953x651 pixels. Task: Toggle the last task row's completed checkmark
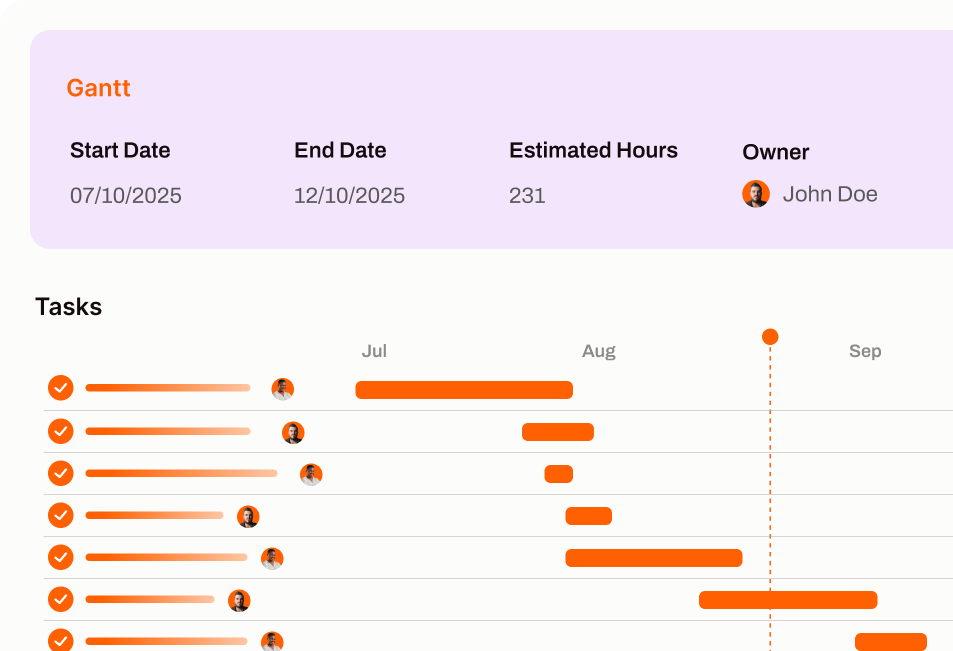pos(60,641)
